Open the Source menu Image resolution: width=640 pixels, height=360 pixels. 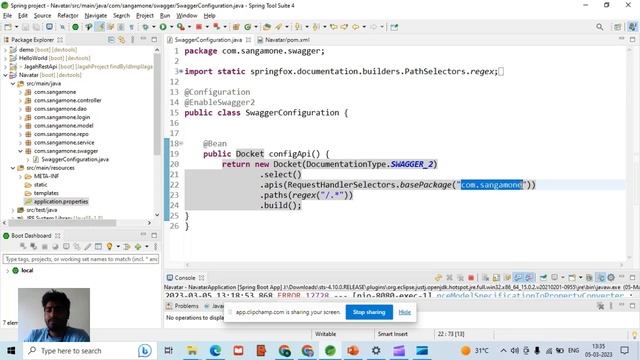(42, 16)
